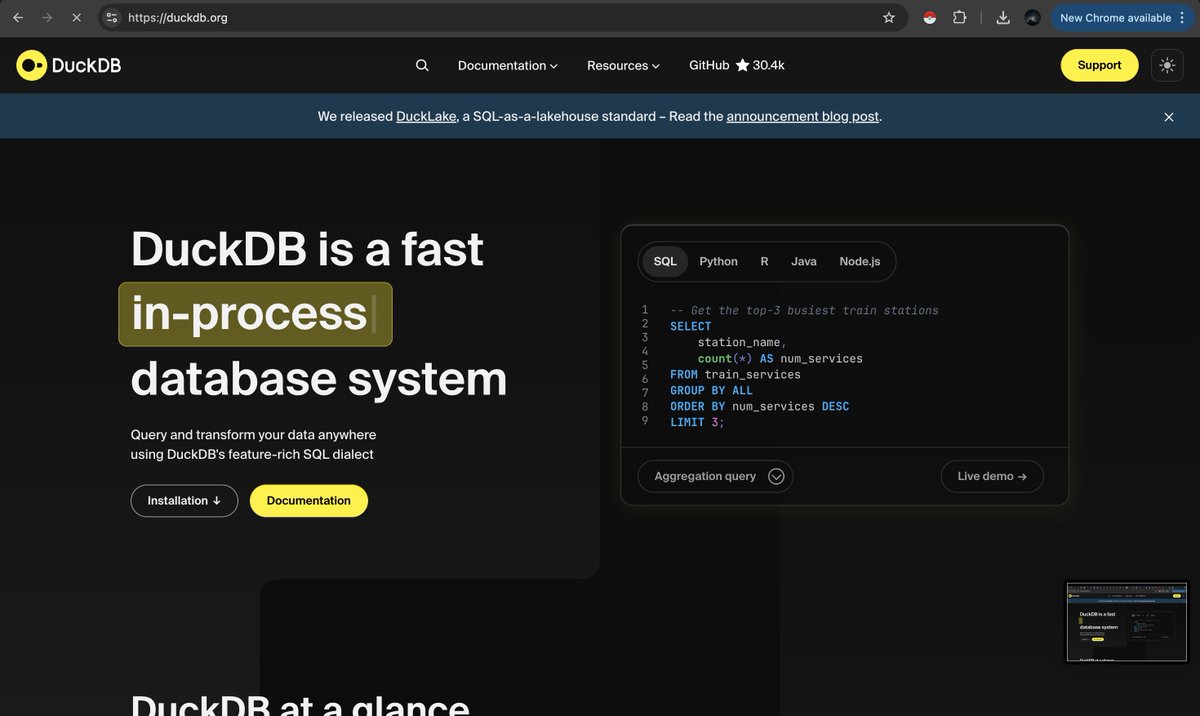Open the Aggregation query dropdown
This screenshot has height=716, width=1200.
click(x=715, y=476)
